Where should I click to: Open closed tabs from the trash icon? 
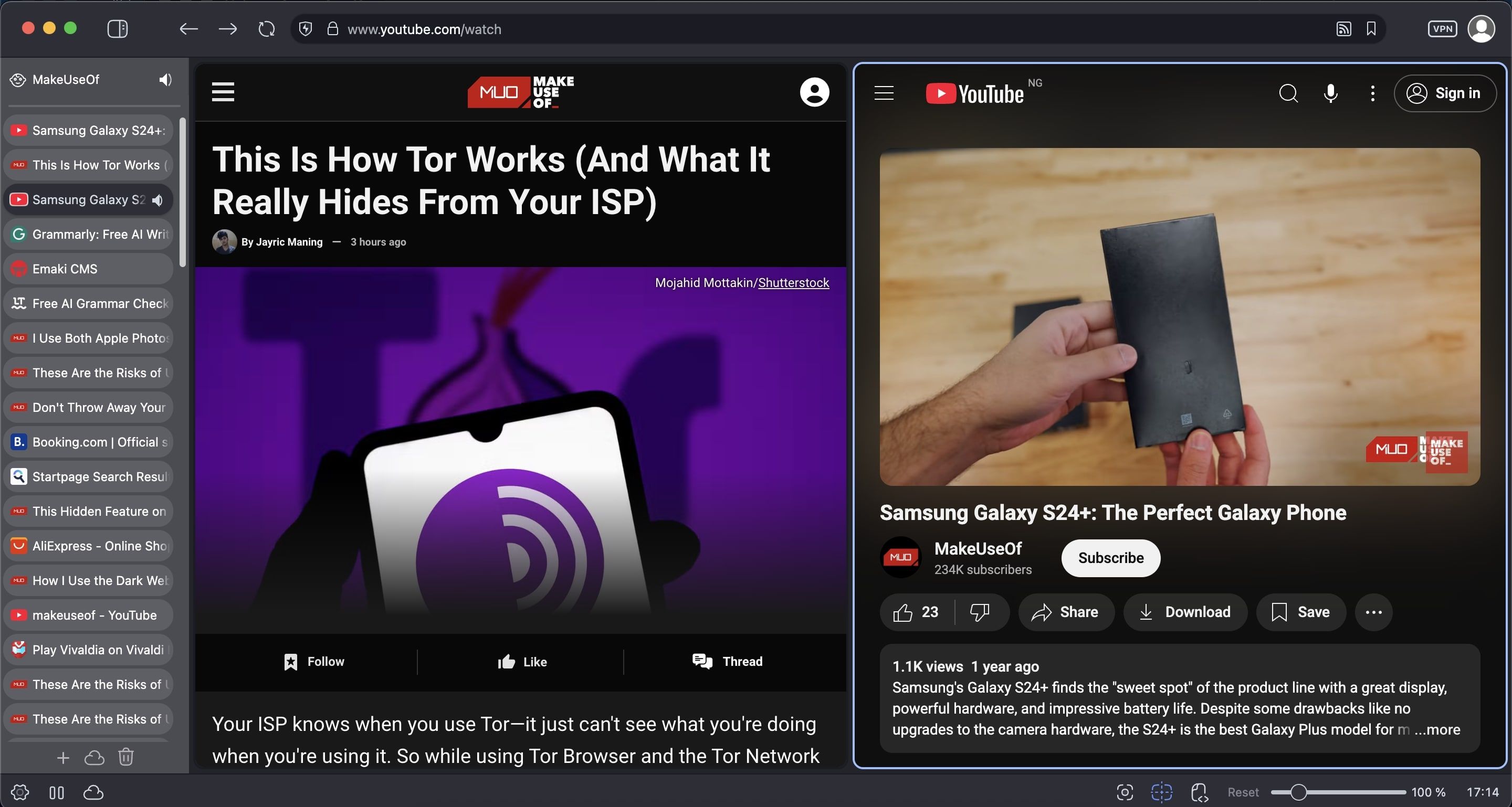126,758
